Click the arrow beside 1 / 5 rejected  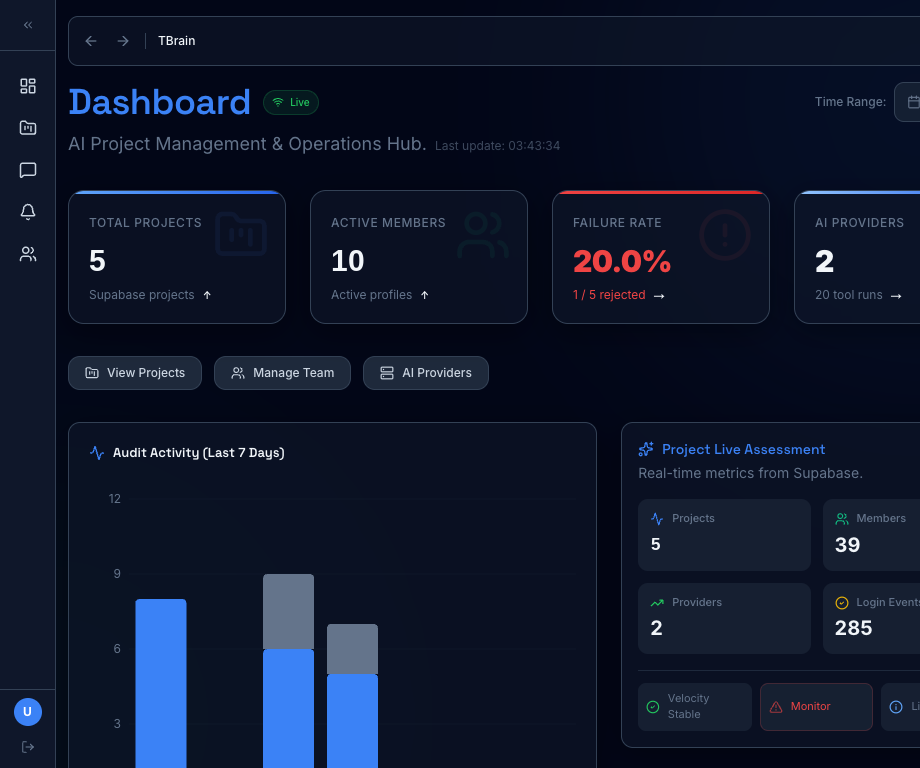[659, 296]
